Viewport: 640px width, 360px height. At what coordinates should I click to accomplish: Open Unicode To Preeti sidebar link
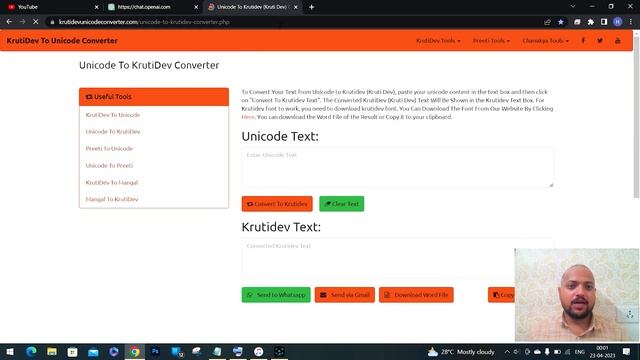pos(109,165)
